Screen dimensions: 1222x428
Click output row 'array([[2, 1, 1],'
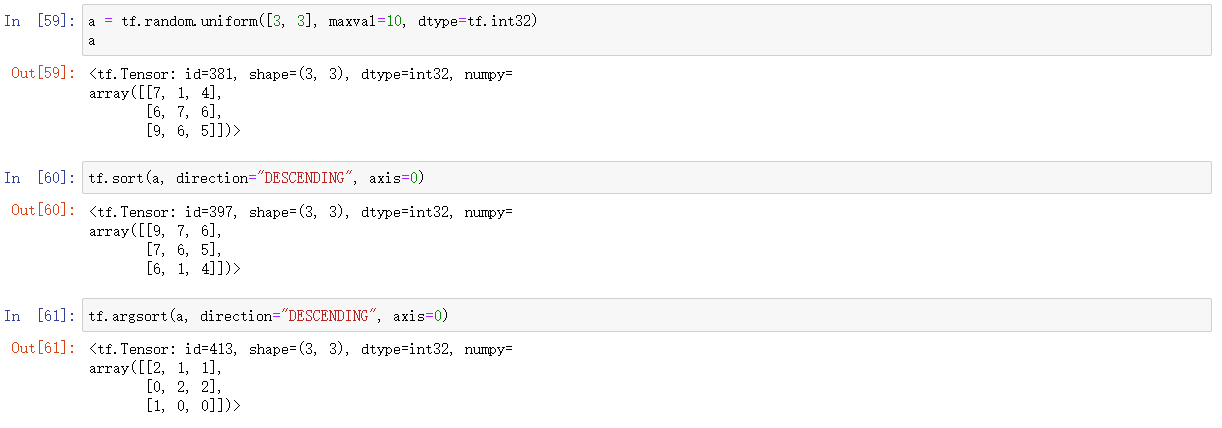pos(155,369)
